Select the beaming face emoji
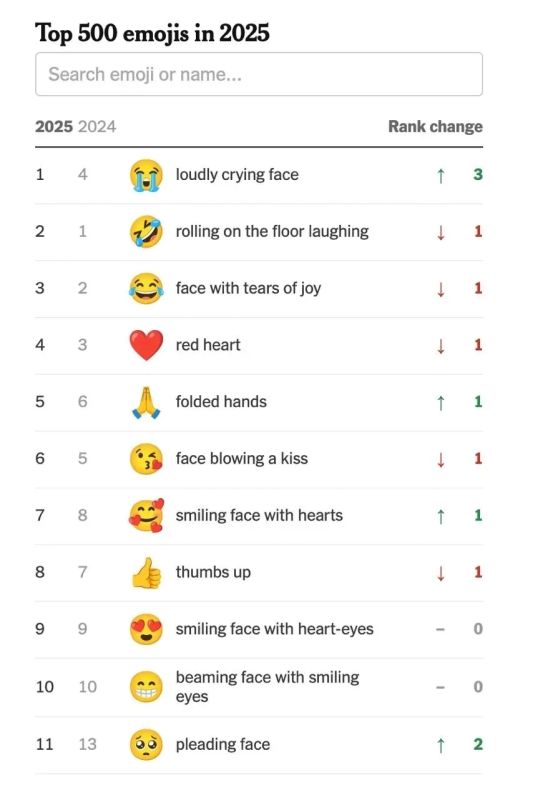 pos(146,687)
